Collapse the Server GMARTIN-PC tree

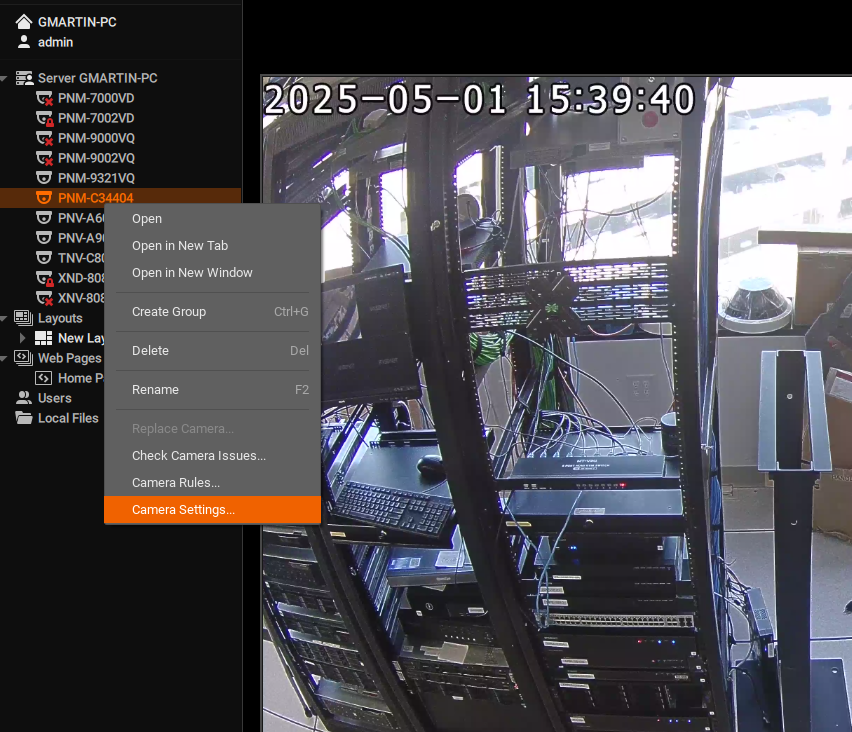(6, 77)
